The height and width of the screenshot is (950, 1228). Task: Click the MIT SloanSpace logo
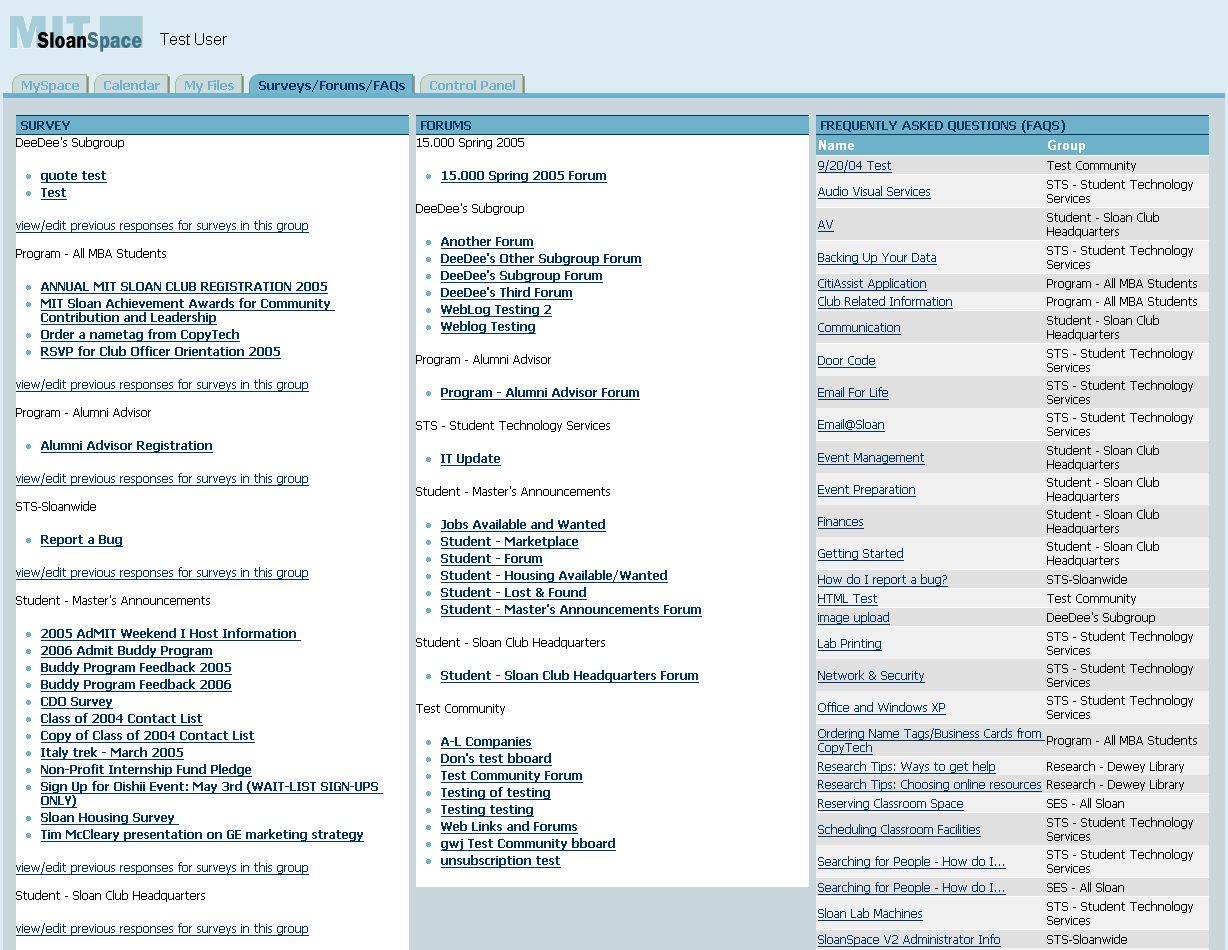(x=76, y=34)
